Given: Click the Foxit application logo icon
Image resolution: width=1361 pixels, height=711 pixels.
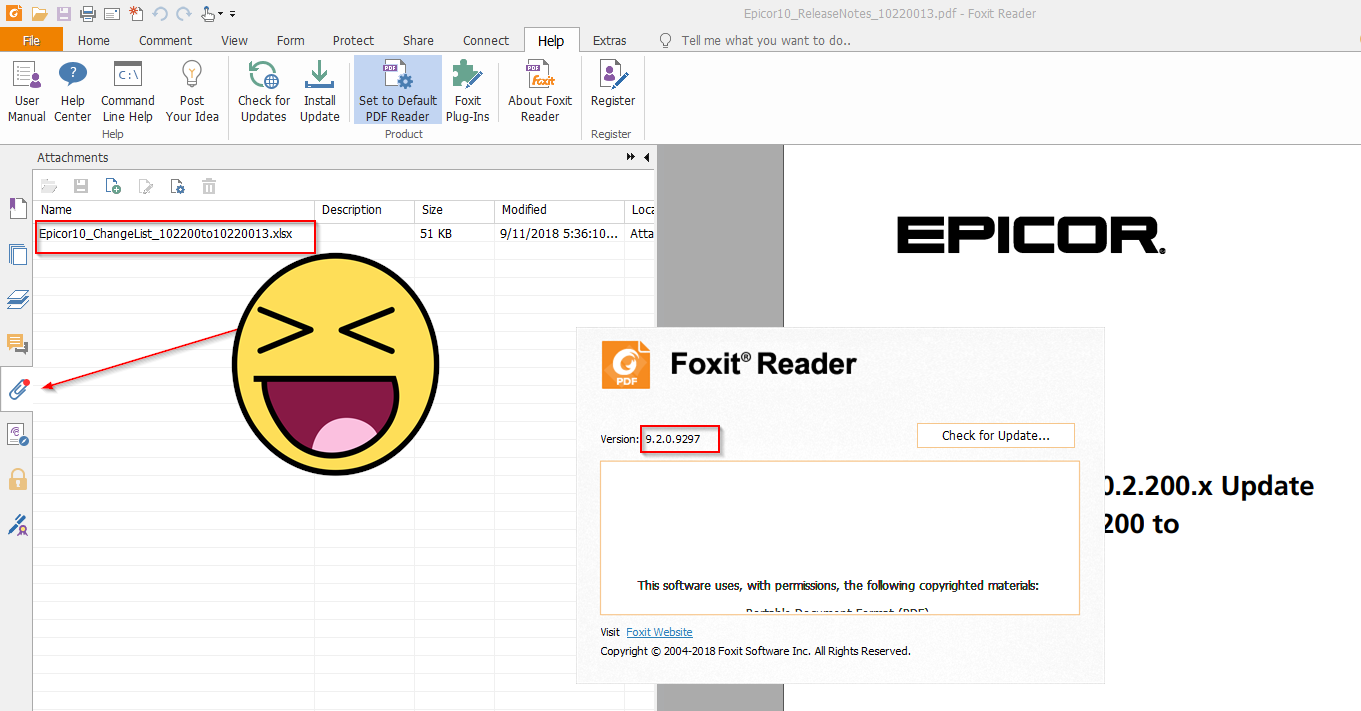Looking at the screenshot, I should [12, 13].
